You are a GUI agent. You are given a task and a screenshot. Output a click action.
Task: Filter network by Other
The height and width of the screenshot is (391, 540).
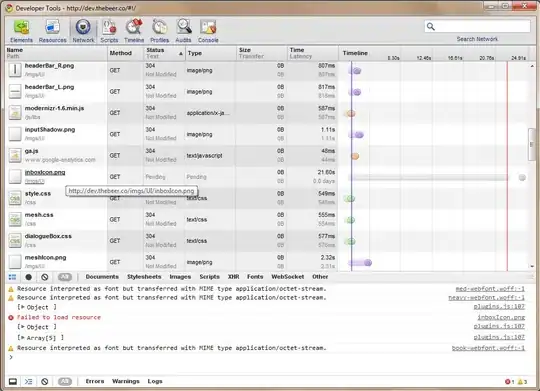(320, 277)
